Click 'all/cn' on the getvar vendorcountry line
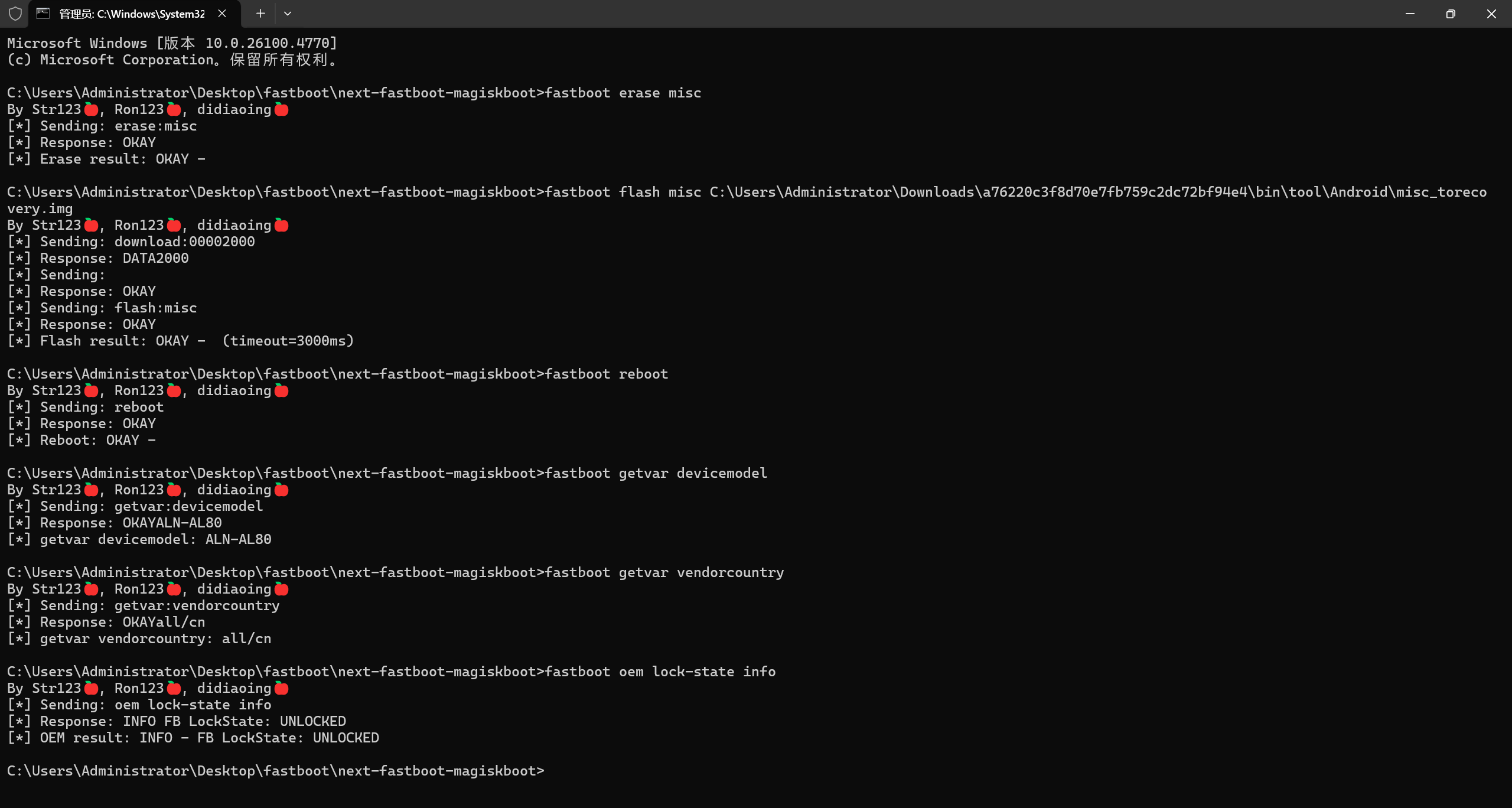Viewport: 1512px width, 808px height. click(246, 638)
